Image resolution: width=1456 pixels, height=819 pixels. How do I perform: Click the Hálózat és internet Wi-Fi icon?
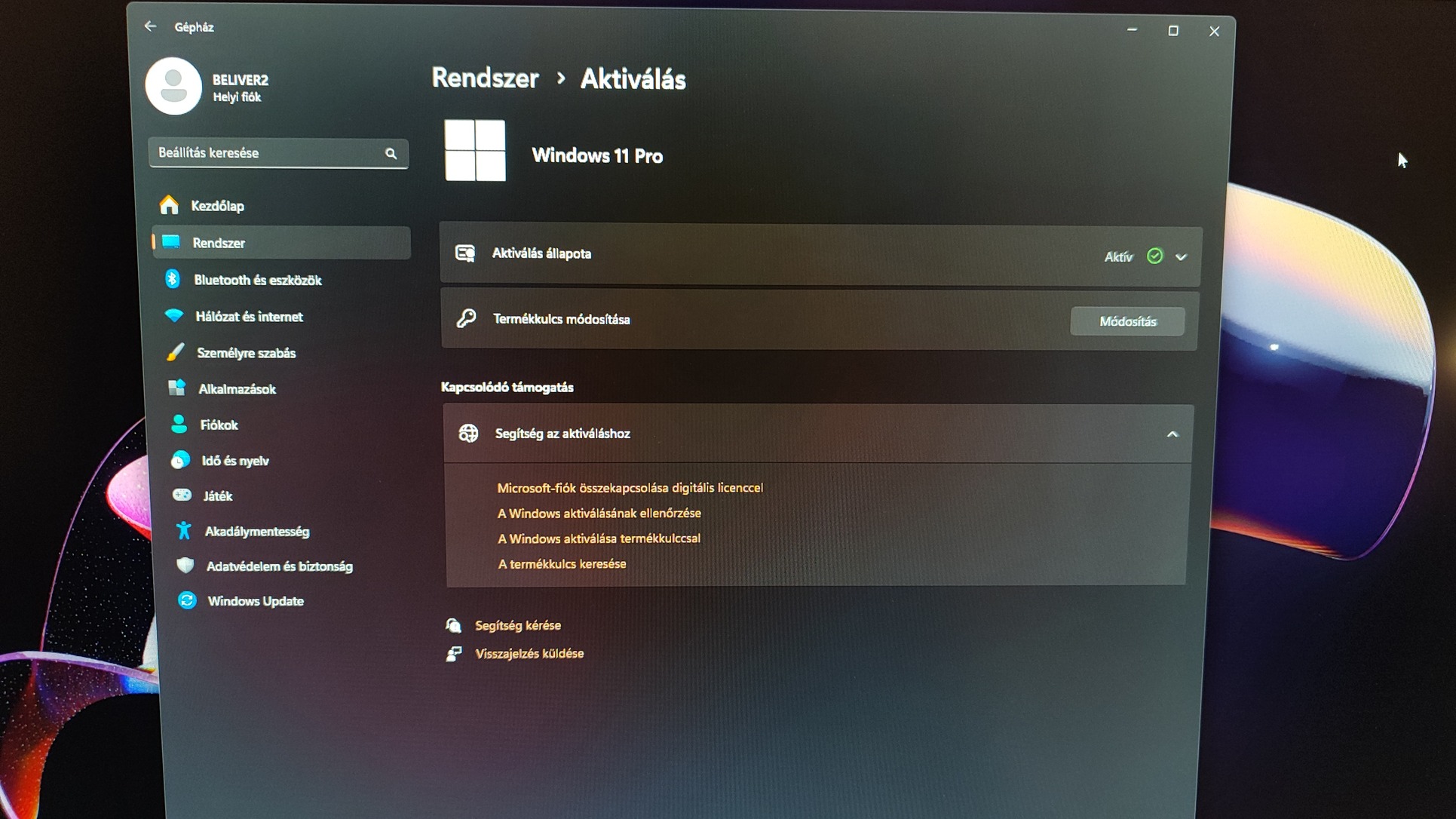coord(174,316)
